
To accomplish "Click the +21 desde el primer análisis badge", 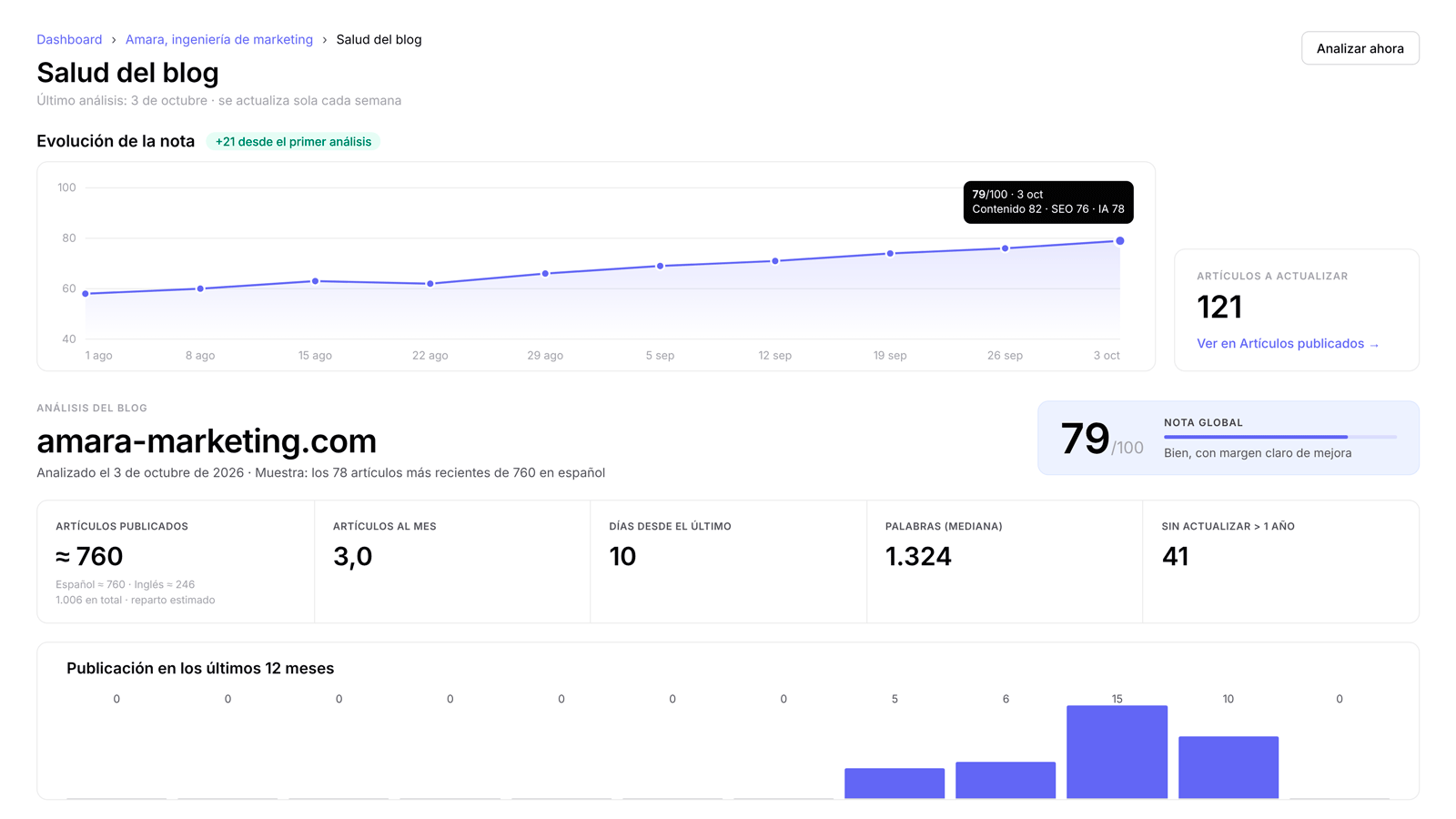I will [293, 142].
